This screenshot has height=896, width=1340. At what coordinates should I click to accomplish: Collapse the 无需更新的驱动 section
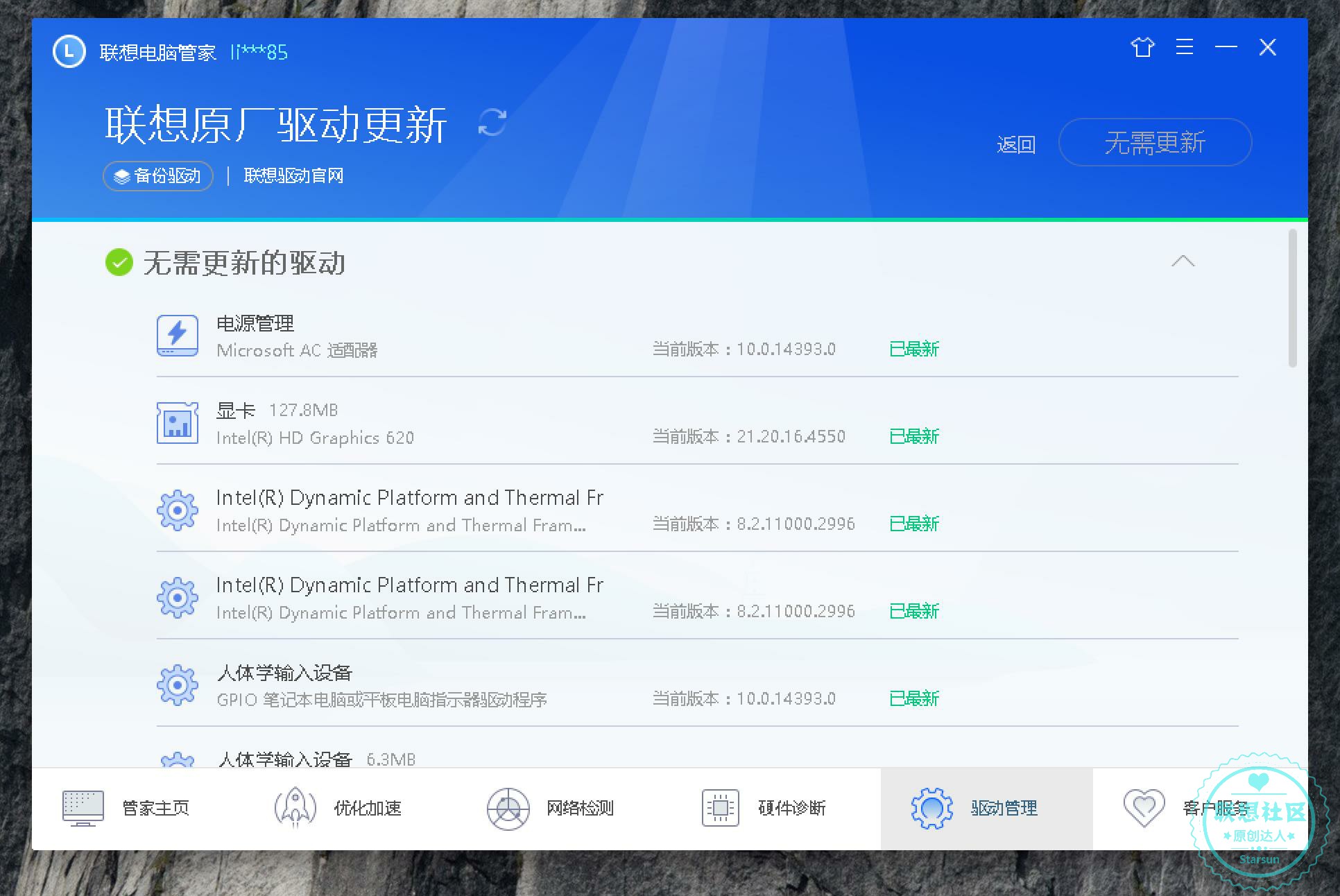[1183, 261]
